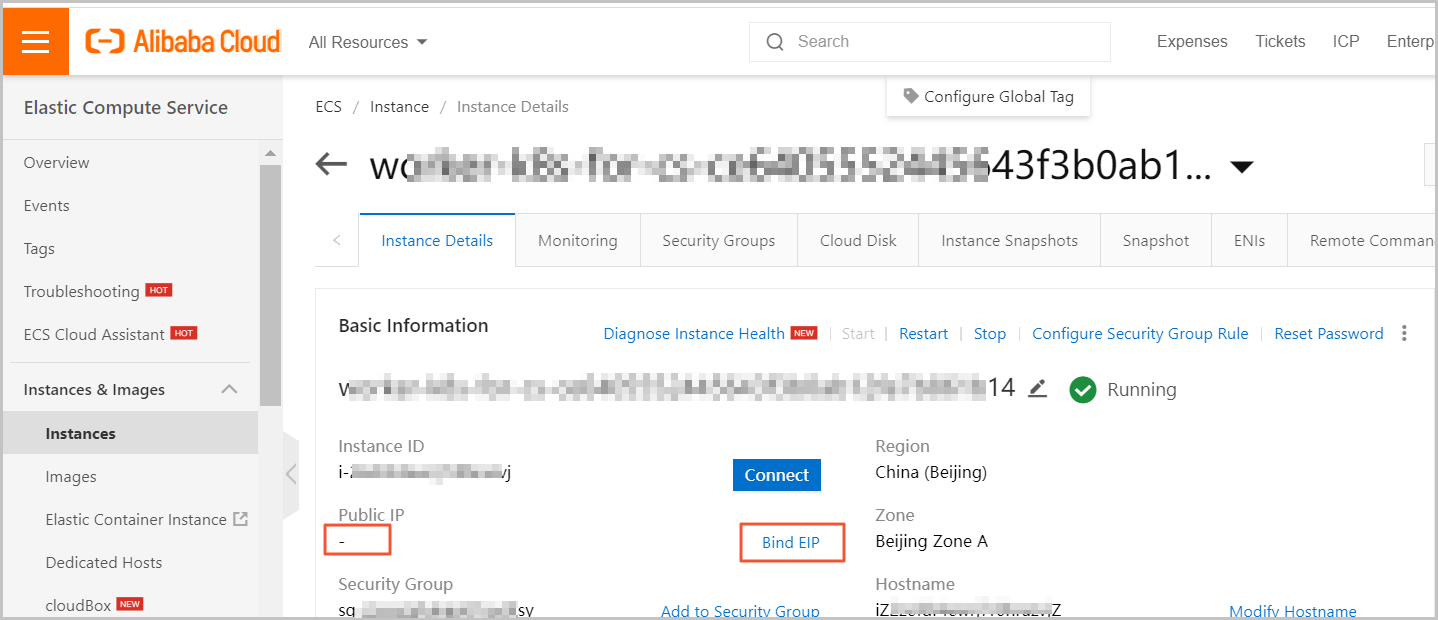Click the Restart link
1438x620 pixels.
coord(923,334)
